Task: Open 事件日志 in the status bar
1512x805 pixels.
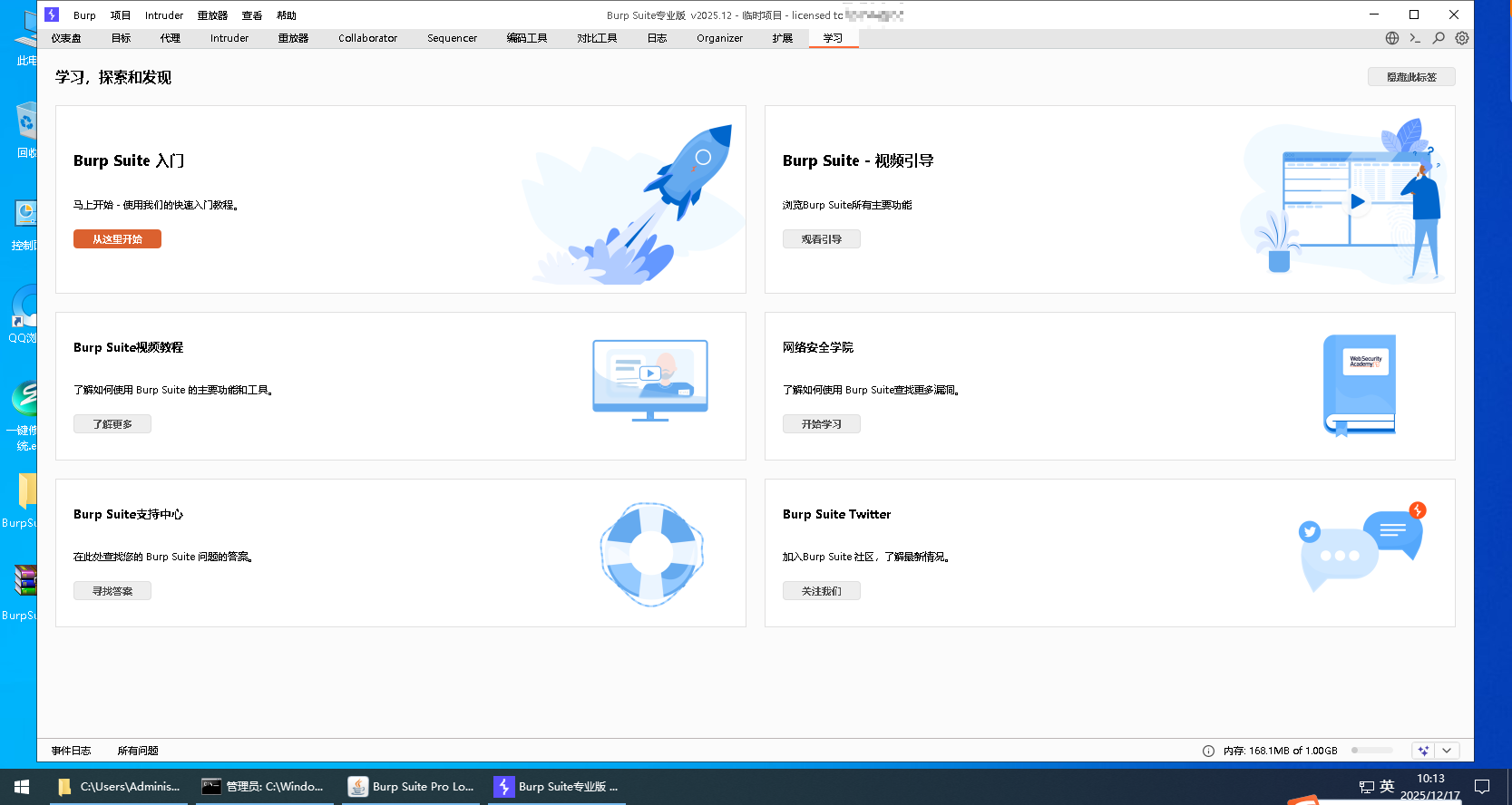Action: 72,751
